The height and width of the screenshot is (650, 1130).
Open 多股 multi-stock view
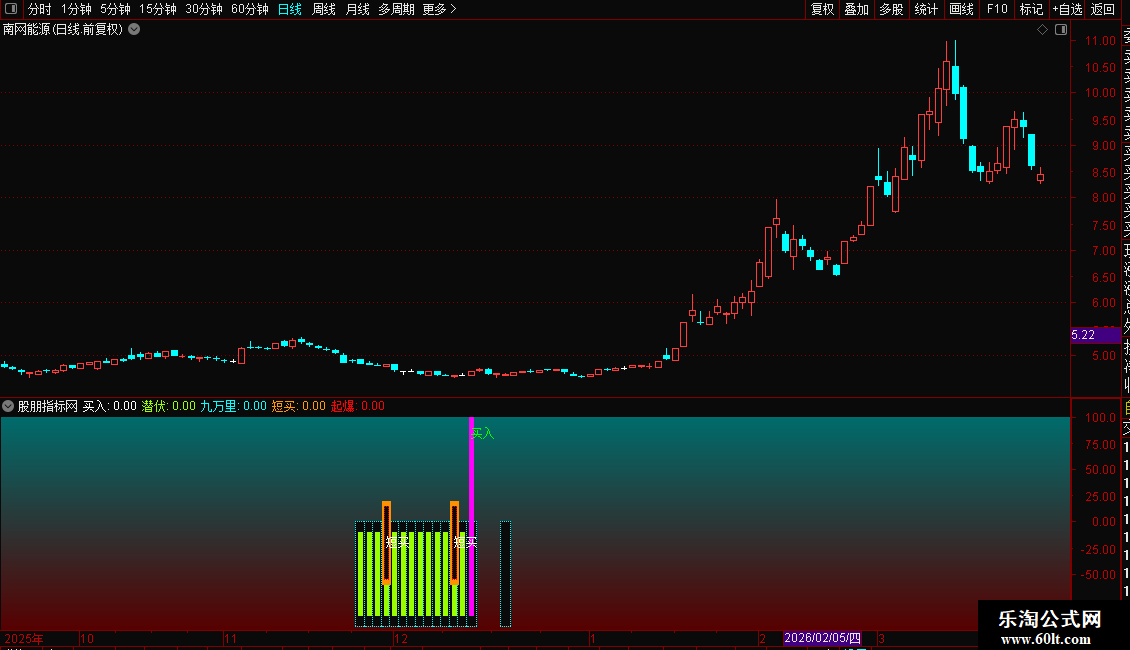(x=891, y=9)
